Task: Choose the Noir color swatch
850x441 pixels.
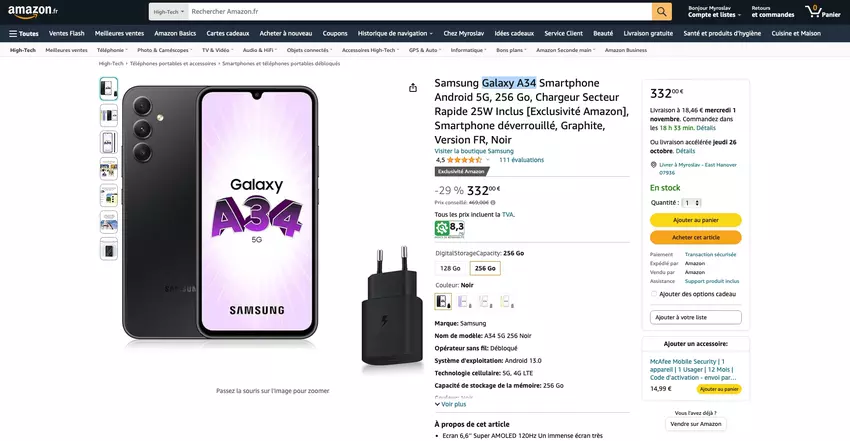Action: click(443, 301)
